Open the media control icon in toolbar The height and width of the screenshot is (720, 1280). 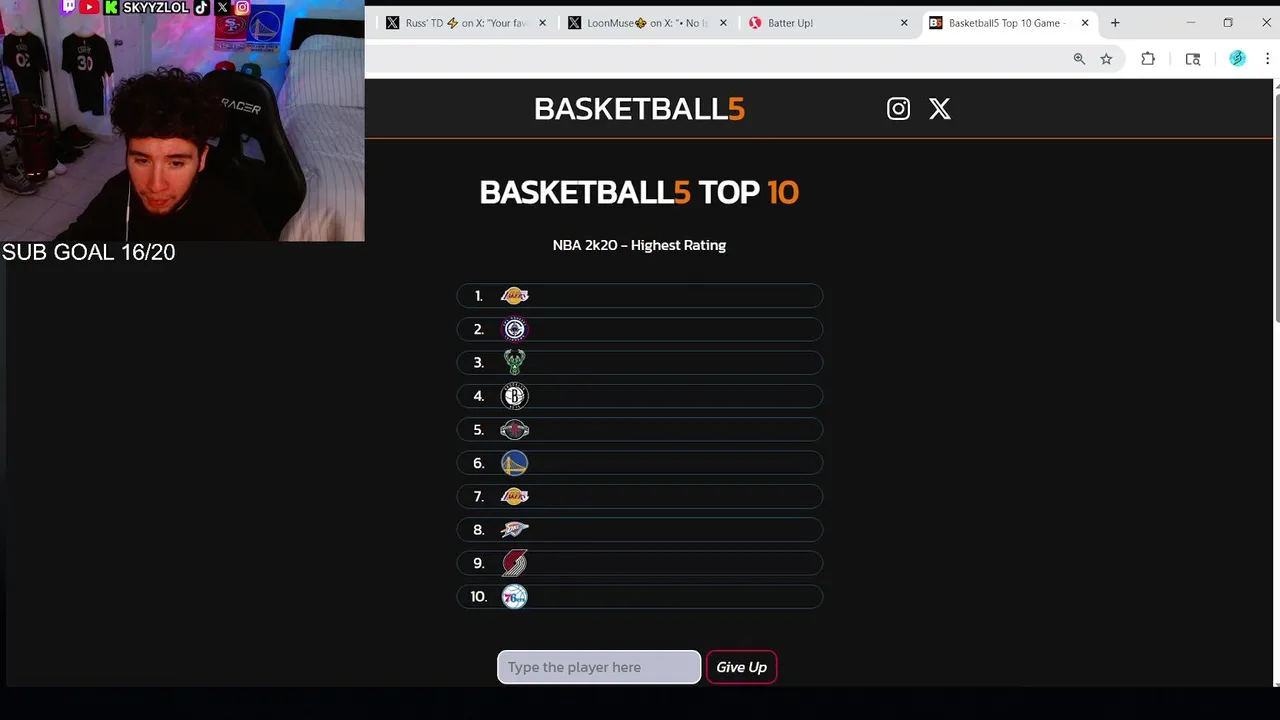1193,59
